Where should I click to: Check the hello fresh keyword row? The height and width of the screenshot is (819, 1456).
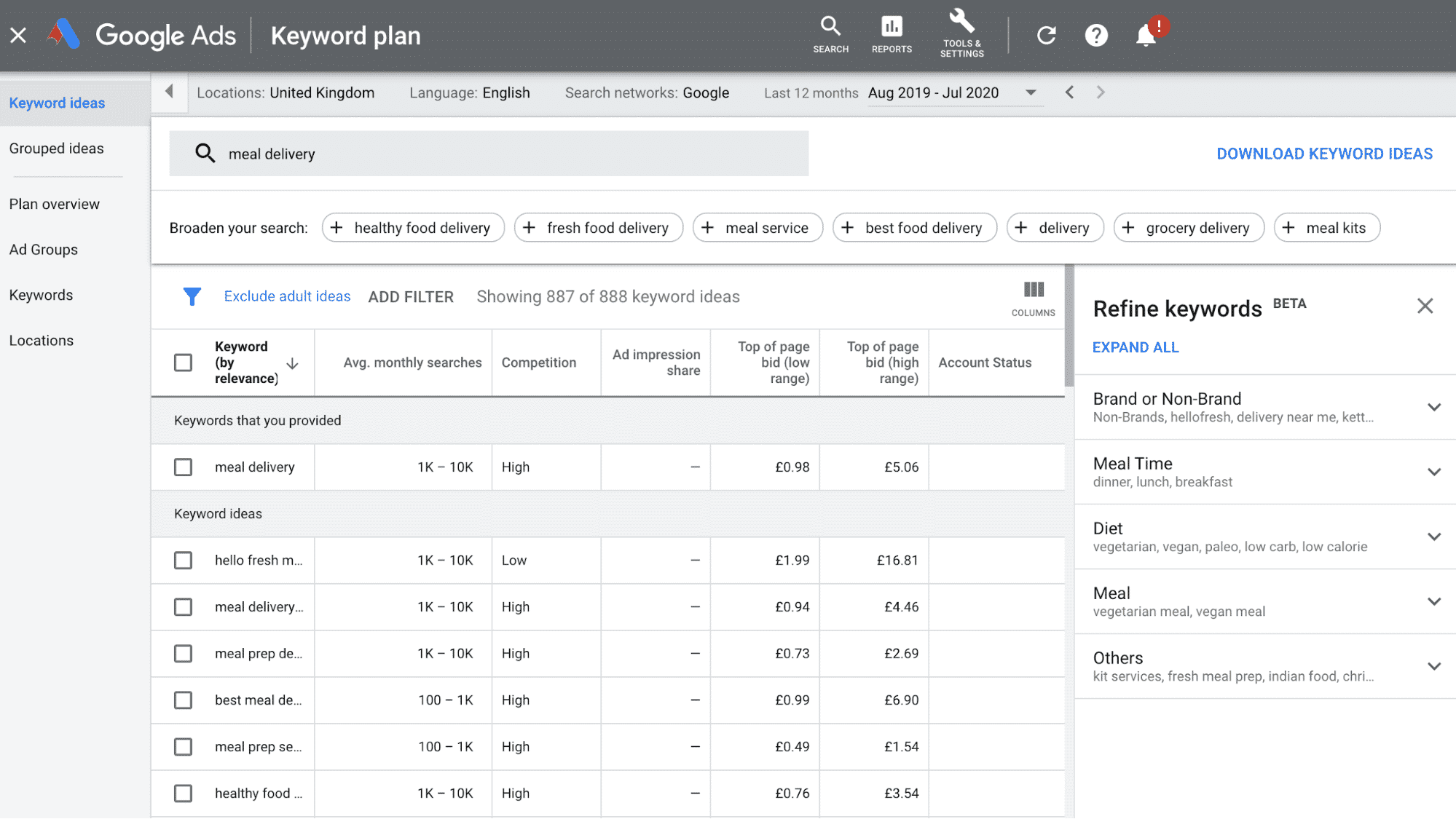point(183,560)
